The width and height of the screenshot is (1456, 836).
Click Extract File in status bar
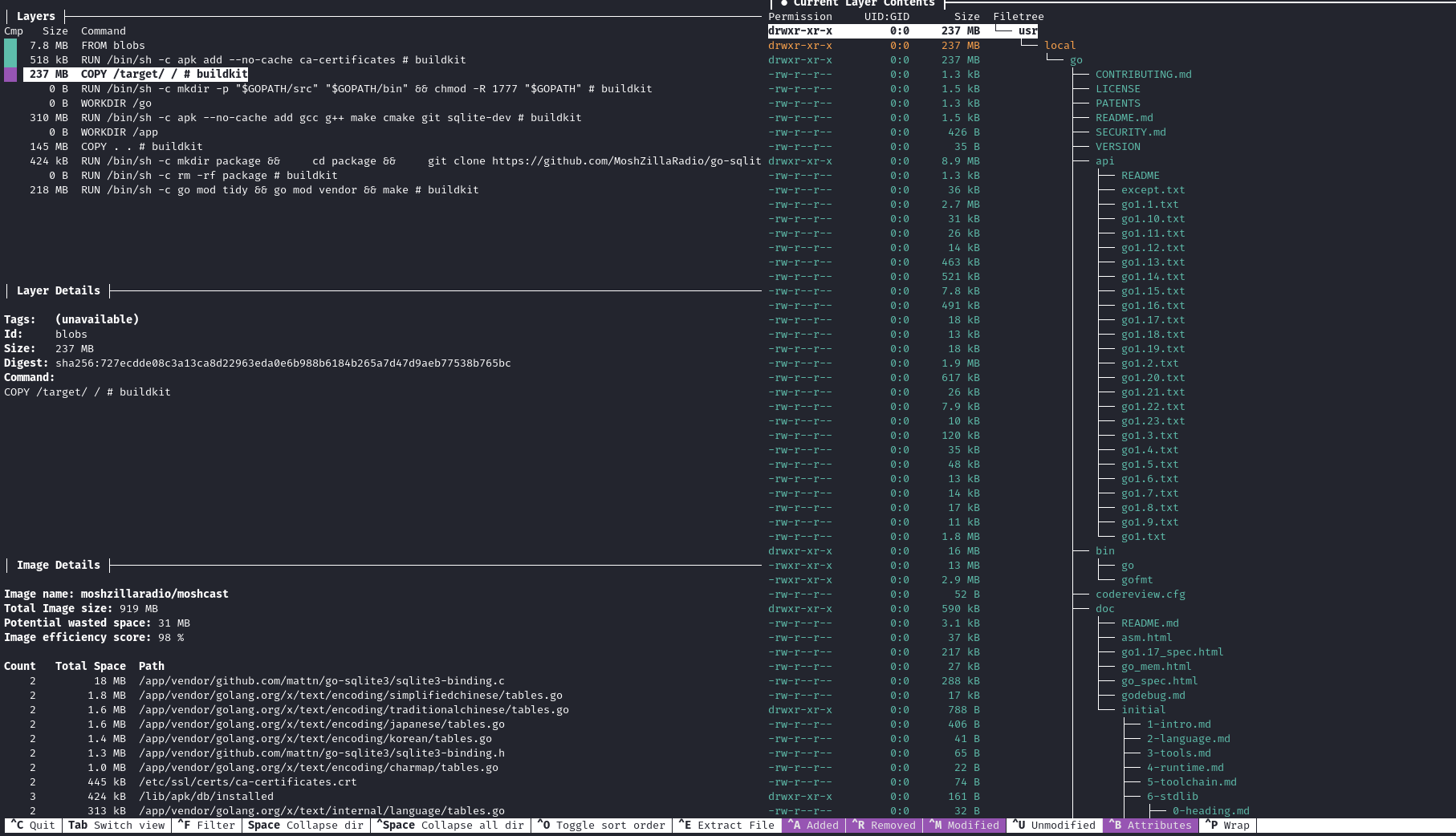click(x=726, y=825)
